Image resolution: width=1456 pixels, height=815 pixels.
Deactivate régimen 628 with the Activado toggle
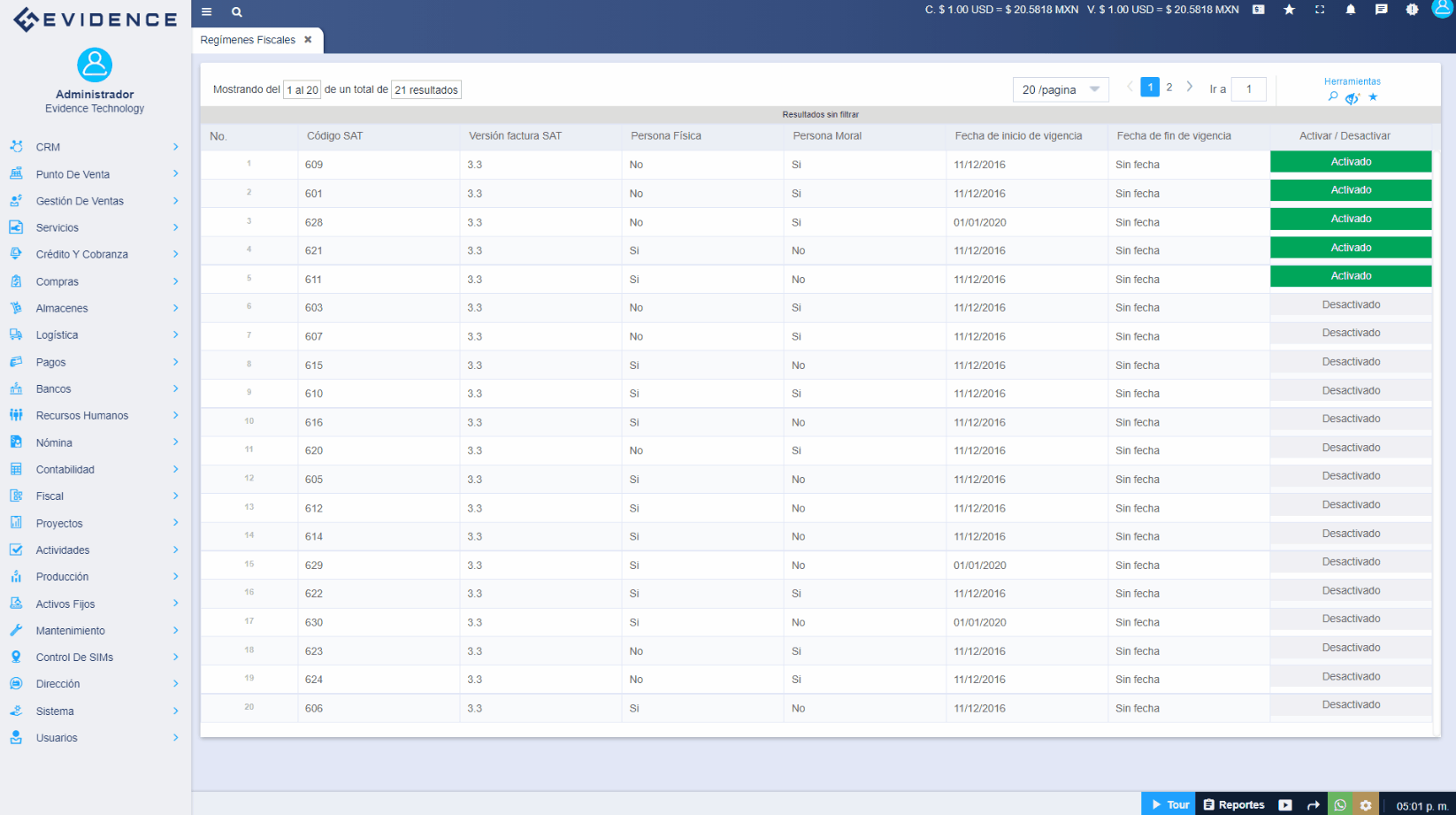pos(1351,219)
